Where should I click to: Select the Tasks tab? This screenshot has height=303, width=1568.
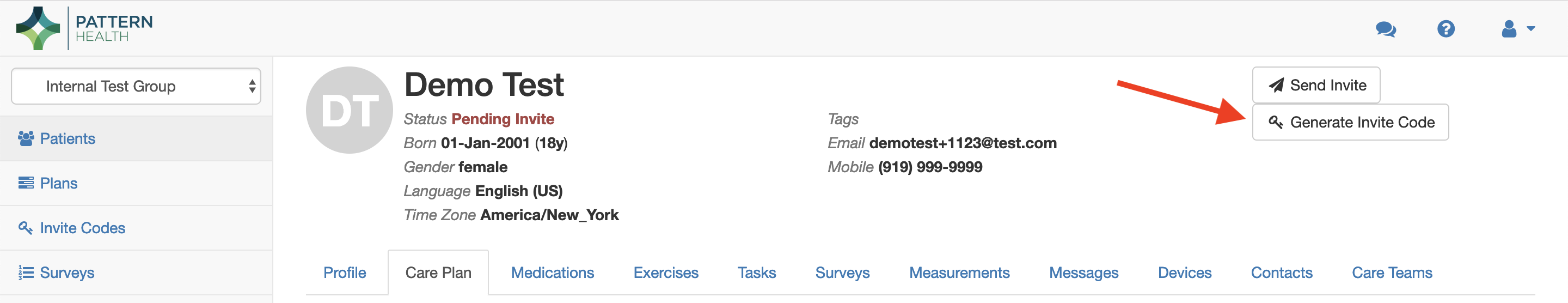(757, 273)
